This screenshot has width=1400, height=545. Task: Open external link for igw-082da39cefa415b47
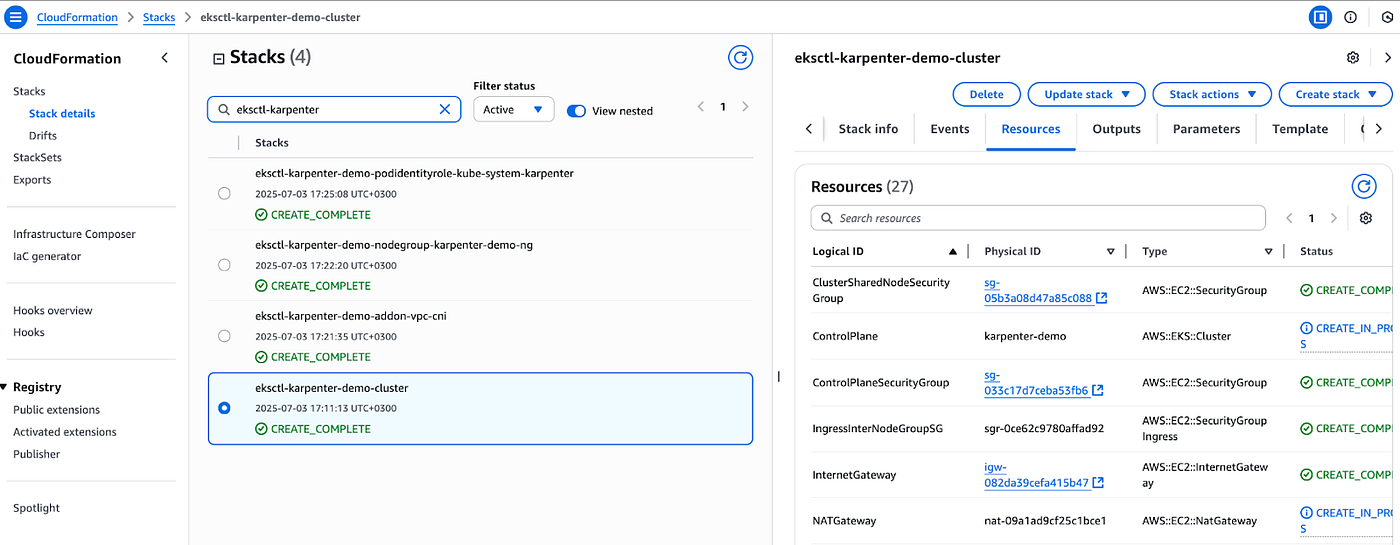pyautogui.click(x=1098, y=482)
